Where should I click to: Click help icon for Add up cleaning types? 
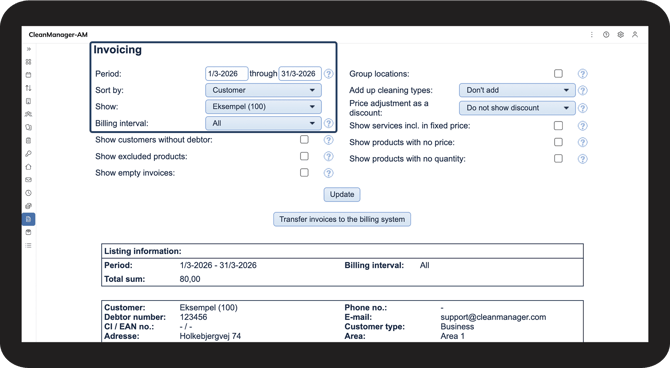(x=582, y=90)
